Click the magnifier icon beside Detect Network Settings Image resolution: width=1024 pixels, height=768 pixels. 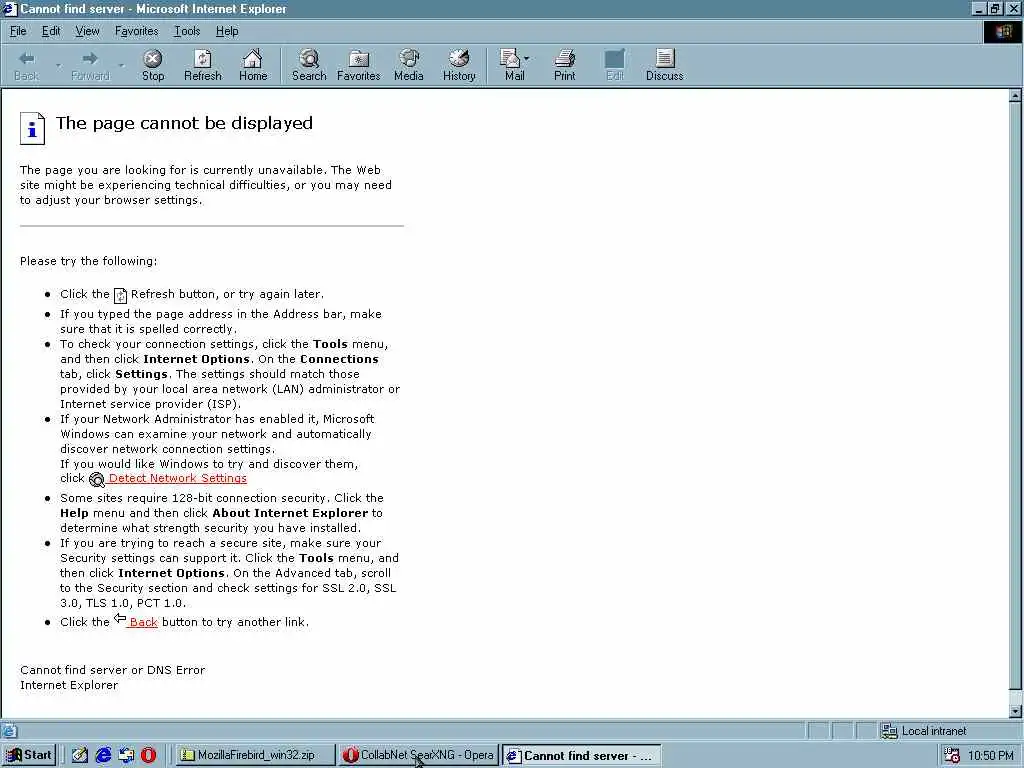pyautogui.click(x=97, y=480)
